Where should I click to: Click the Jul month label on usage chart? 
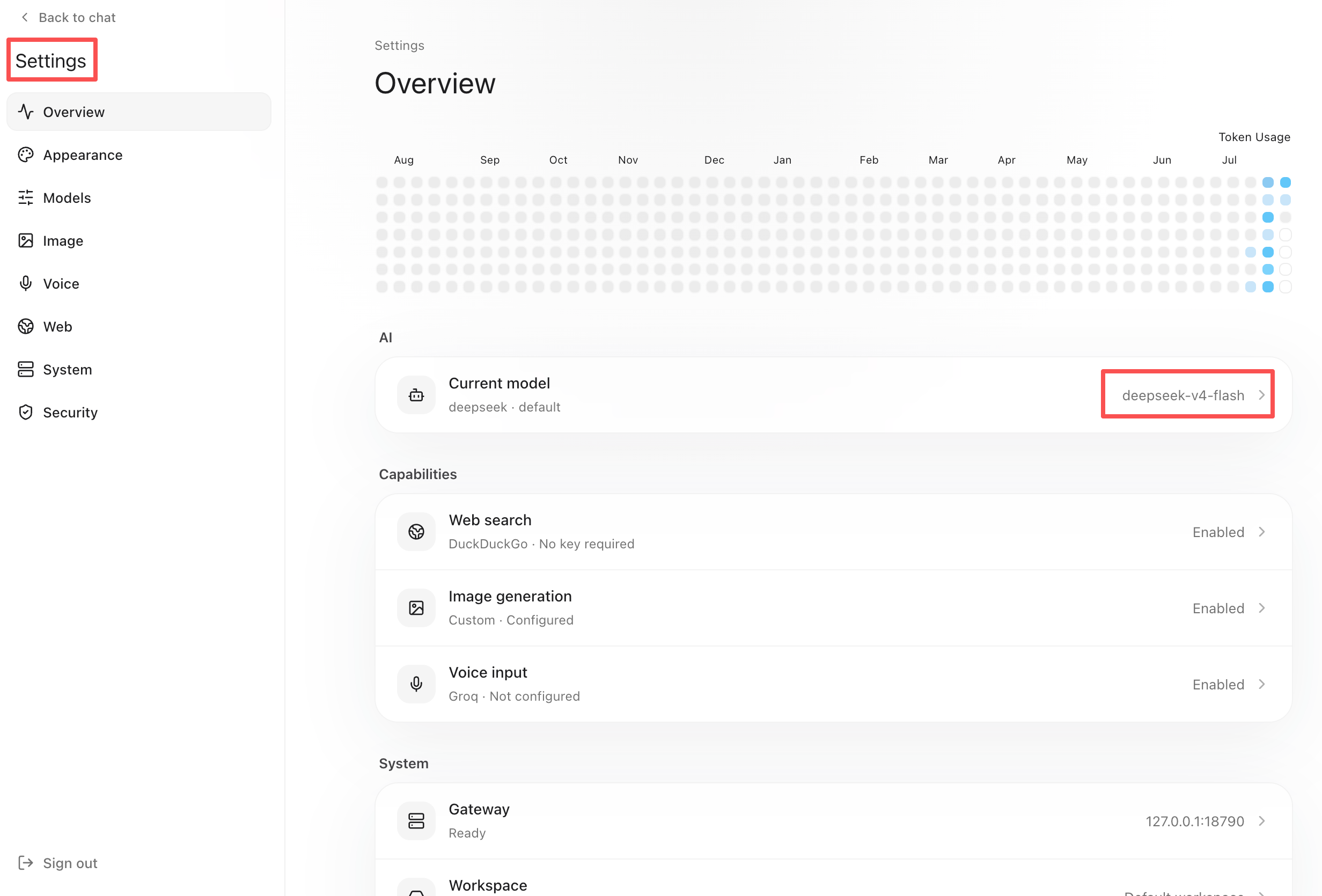click(x=1229, y=160)
